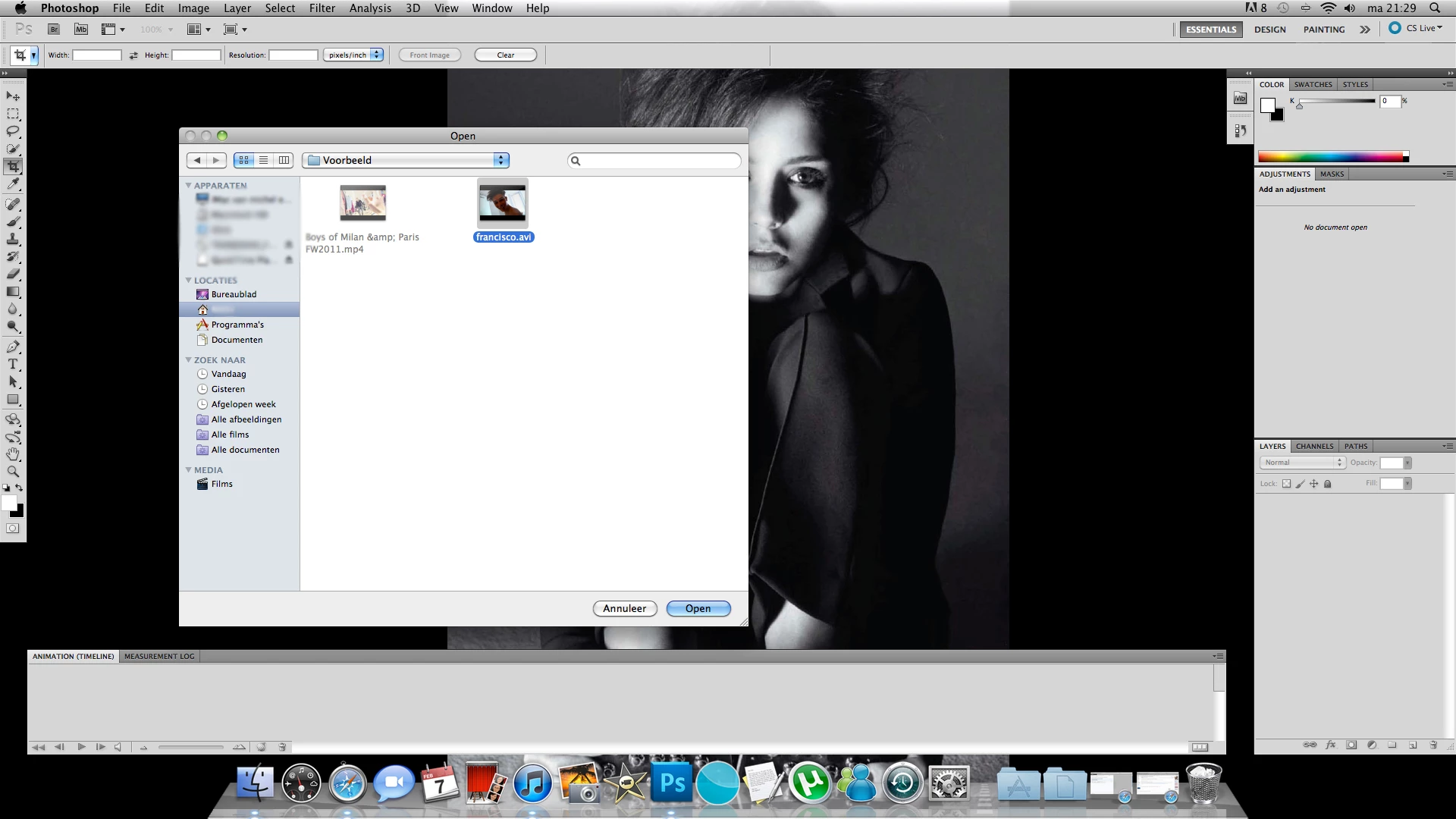The height and width of the screenshot is (819, 1456).
Task: Switch Open dialog to icon view
Action: pos(244,160)
